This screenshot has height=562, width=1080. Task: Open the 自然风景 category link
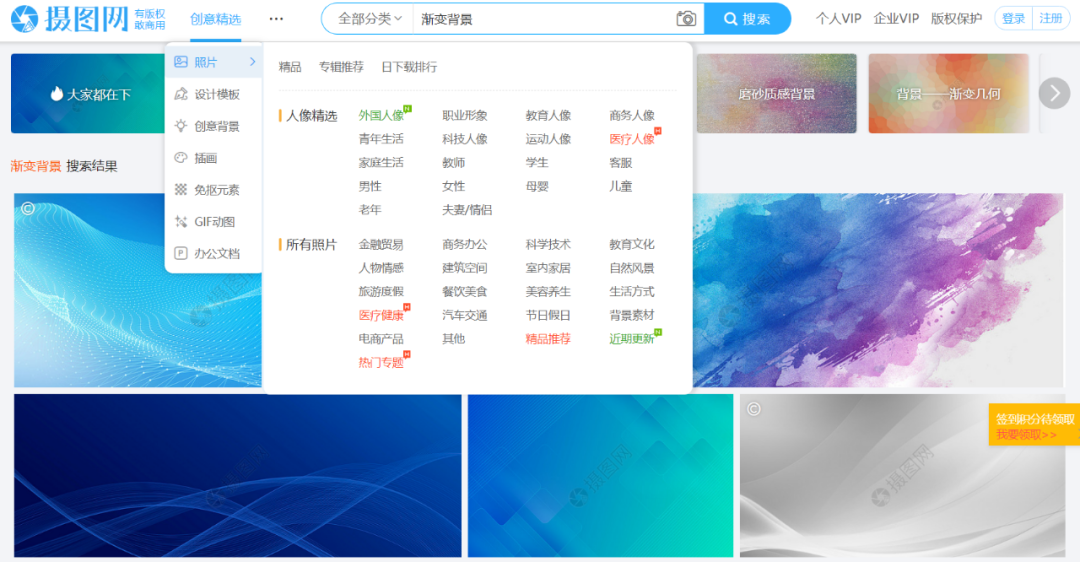pos(632,268)
